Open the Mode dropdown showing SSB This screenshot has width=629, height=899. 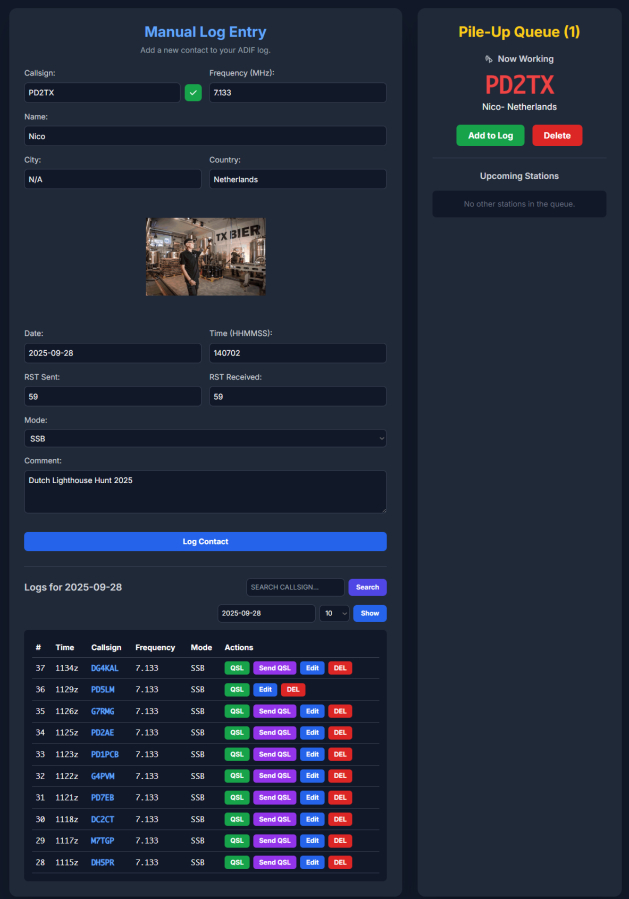pos(205,439)
